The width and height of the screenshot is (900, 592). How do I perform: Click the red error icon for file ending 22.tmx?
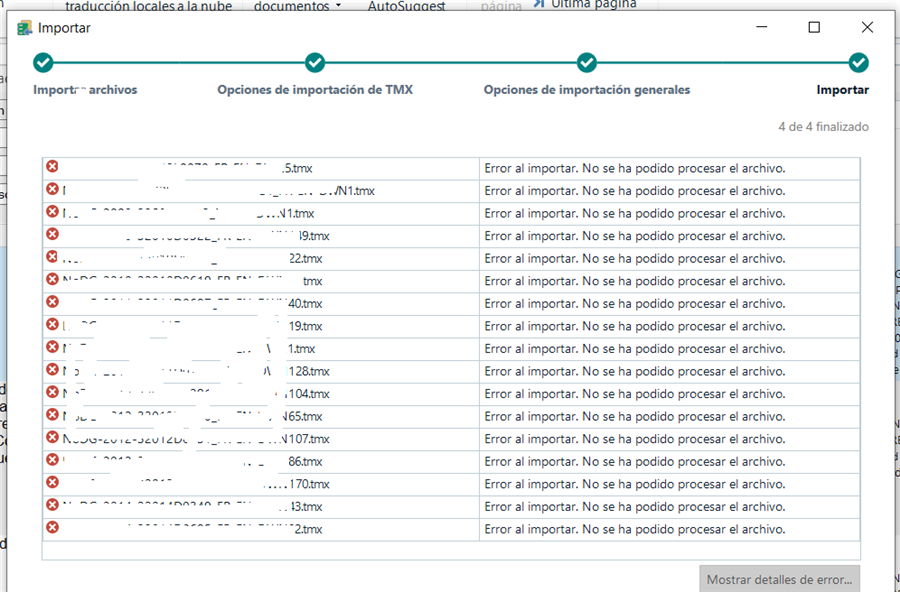tap(52, 257)
